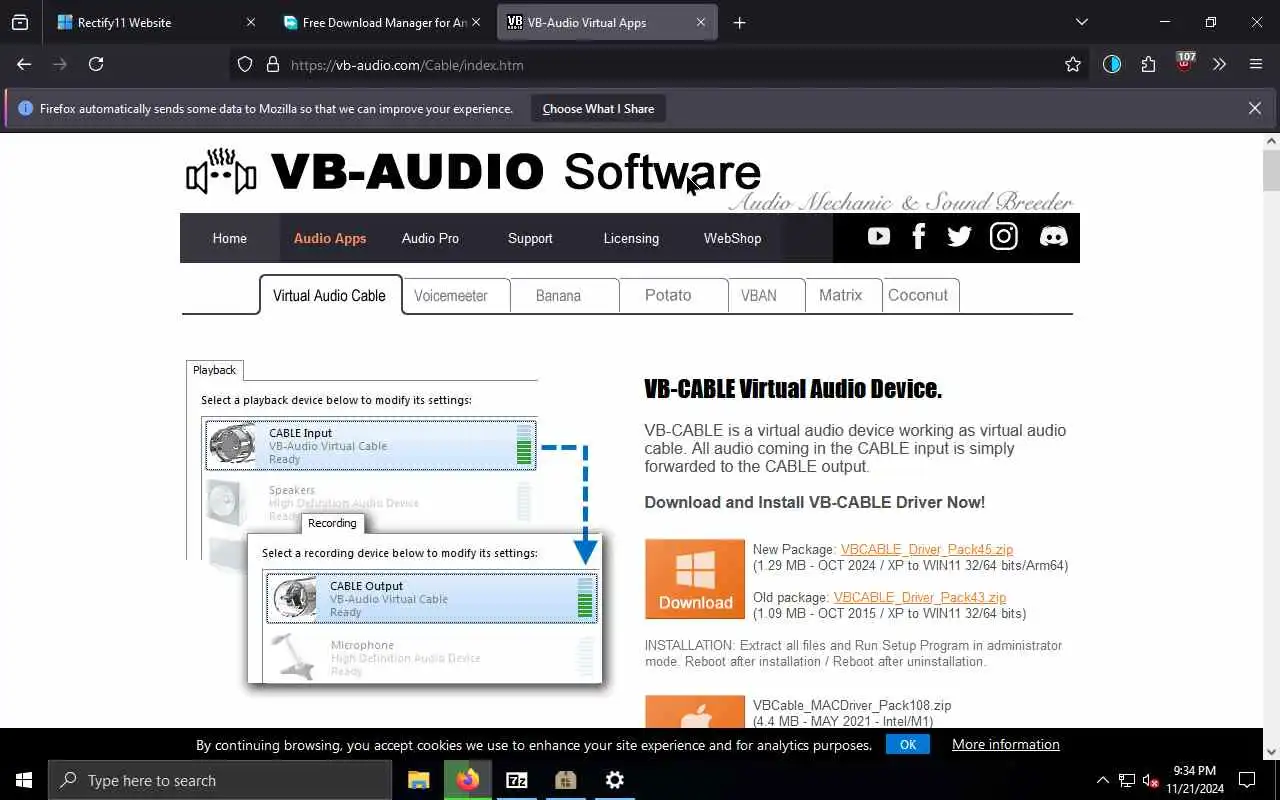Click the Windows Start button
Screen dimensions: 1280x800
(24, 780)
